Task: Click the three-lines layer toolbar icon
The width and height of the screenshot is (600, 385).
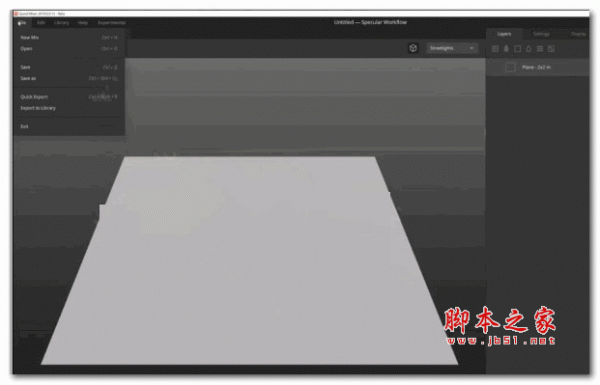Action: [x=540, y=49]
